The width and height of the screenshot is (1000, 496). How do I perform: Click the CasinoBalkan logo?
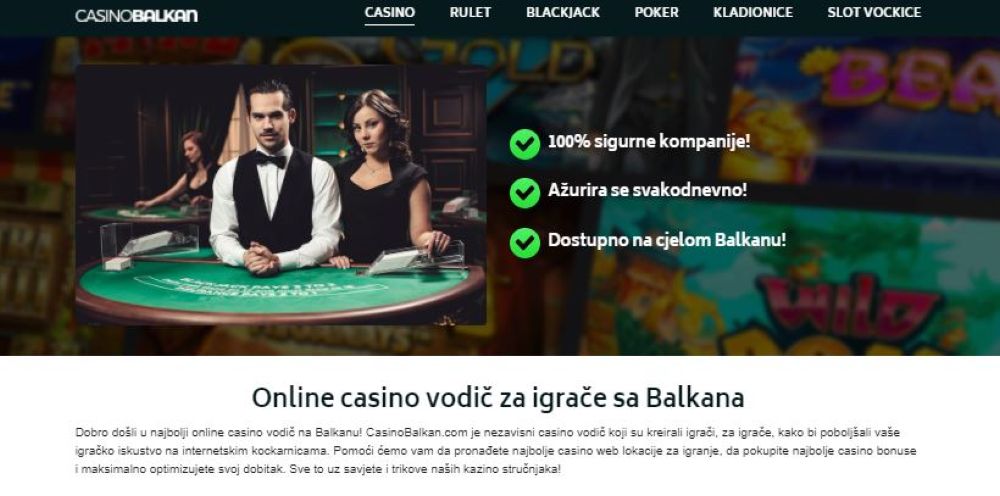[x=136, y=15]
